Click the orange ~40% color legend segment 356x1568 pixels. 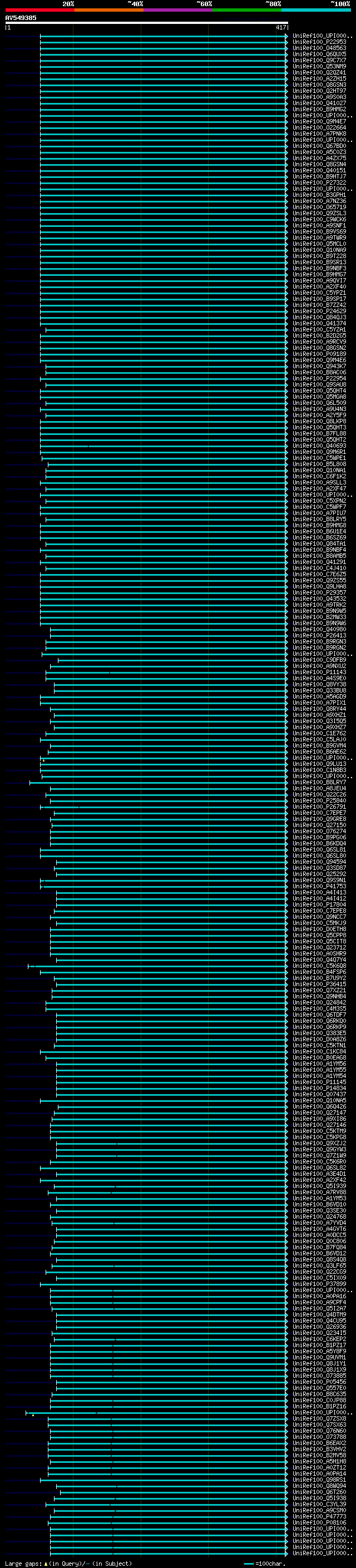coord(109,10)
